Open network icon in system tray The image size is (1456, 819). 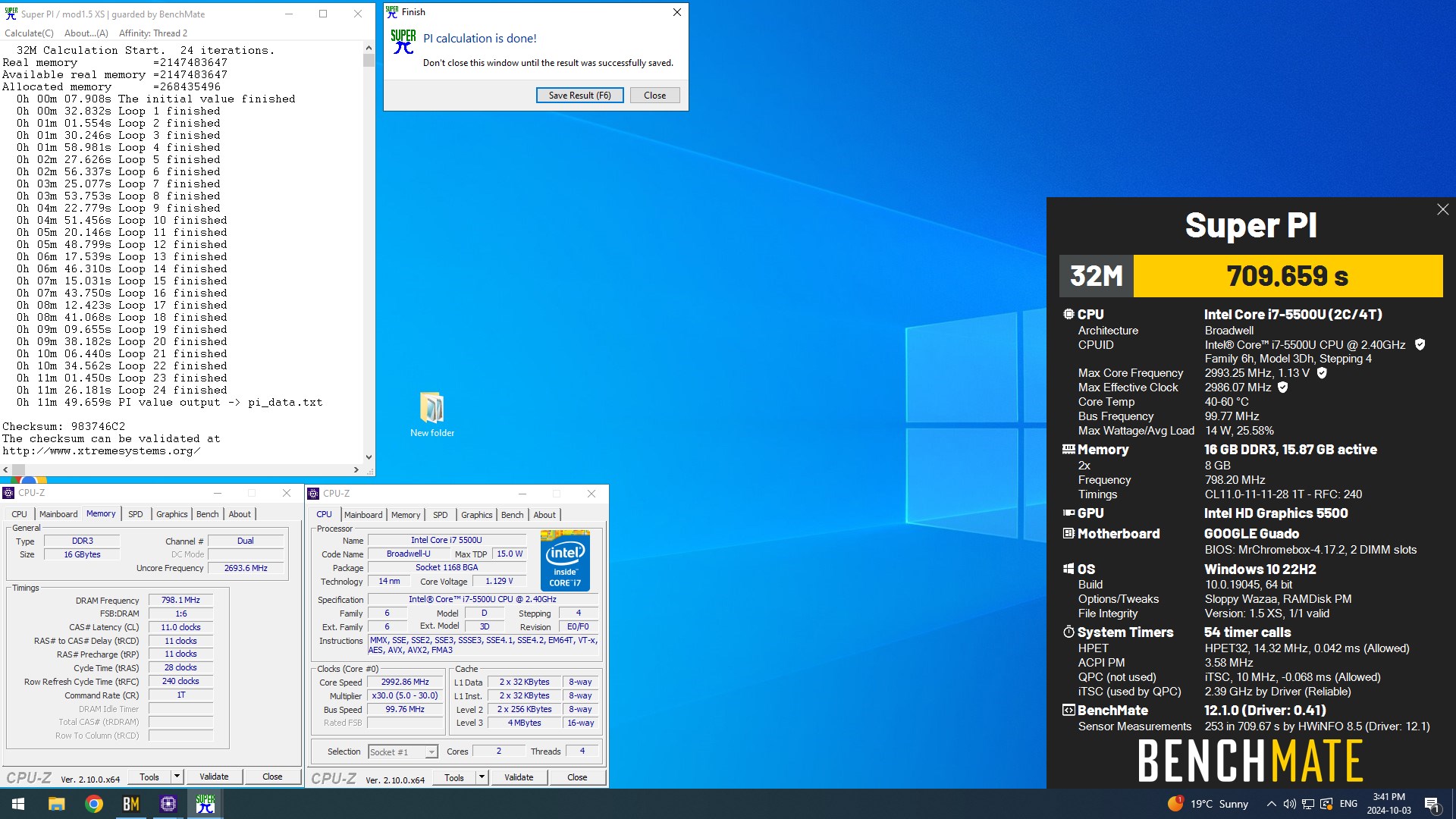point(1308,804)
